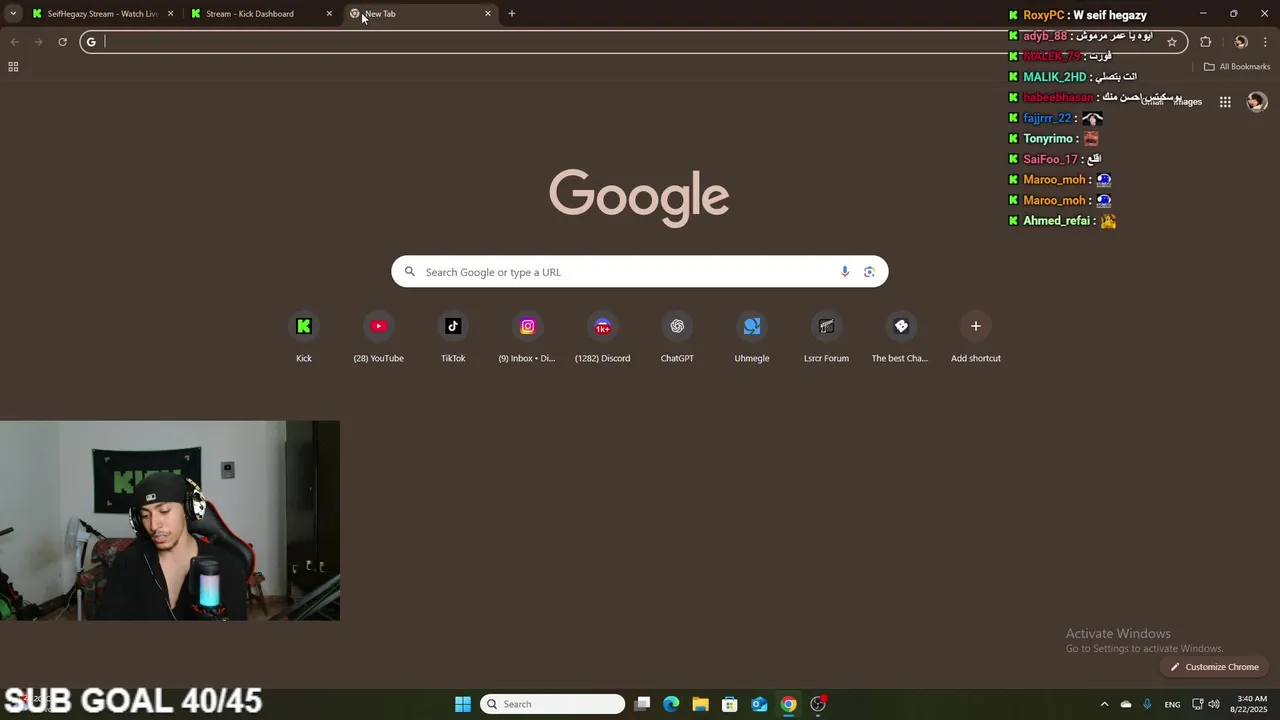This screenshot has height=720, width=1280.
Task: Open the Extensions puzzle icon
Action: (x=1205, y=42)
